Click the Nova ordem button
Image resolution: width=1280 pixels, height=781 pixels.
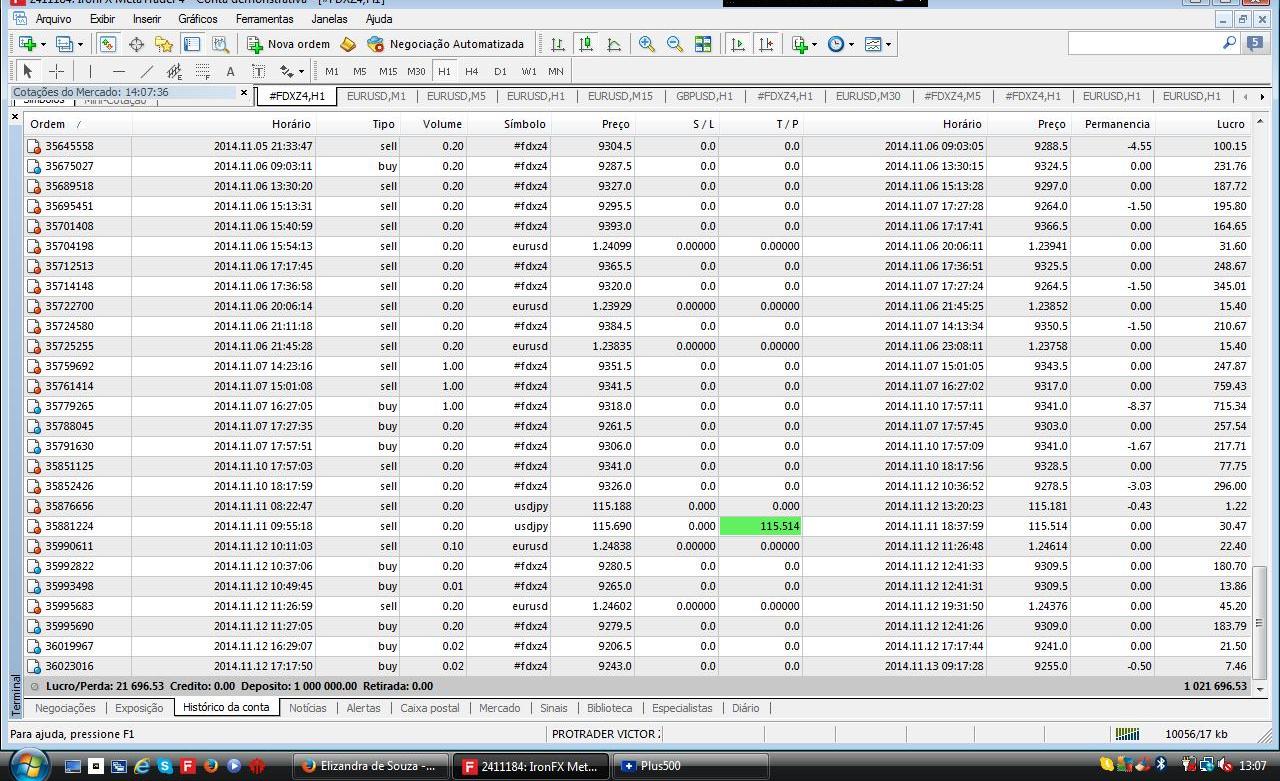click(289, 44)
